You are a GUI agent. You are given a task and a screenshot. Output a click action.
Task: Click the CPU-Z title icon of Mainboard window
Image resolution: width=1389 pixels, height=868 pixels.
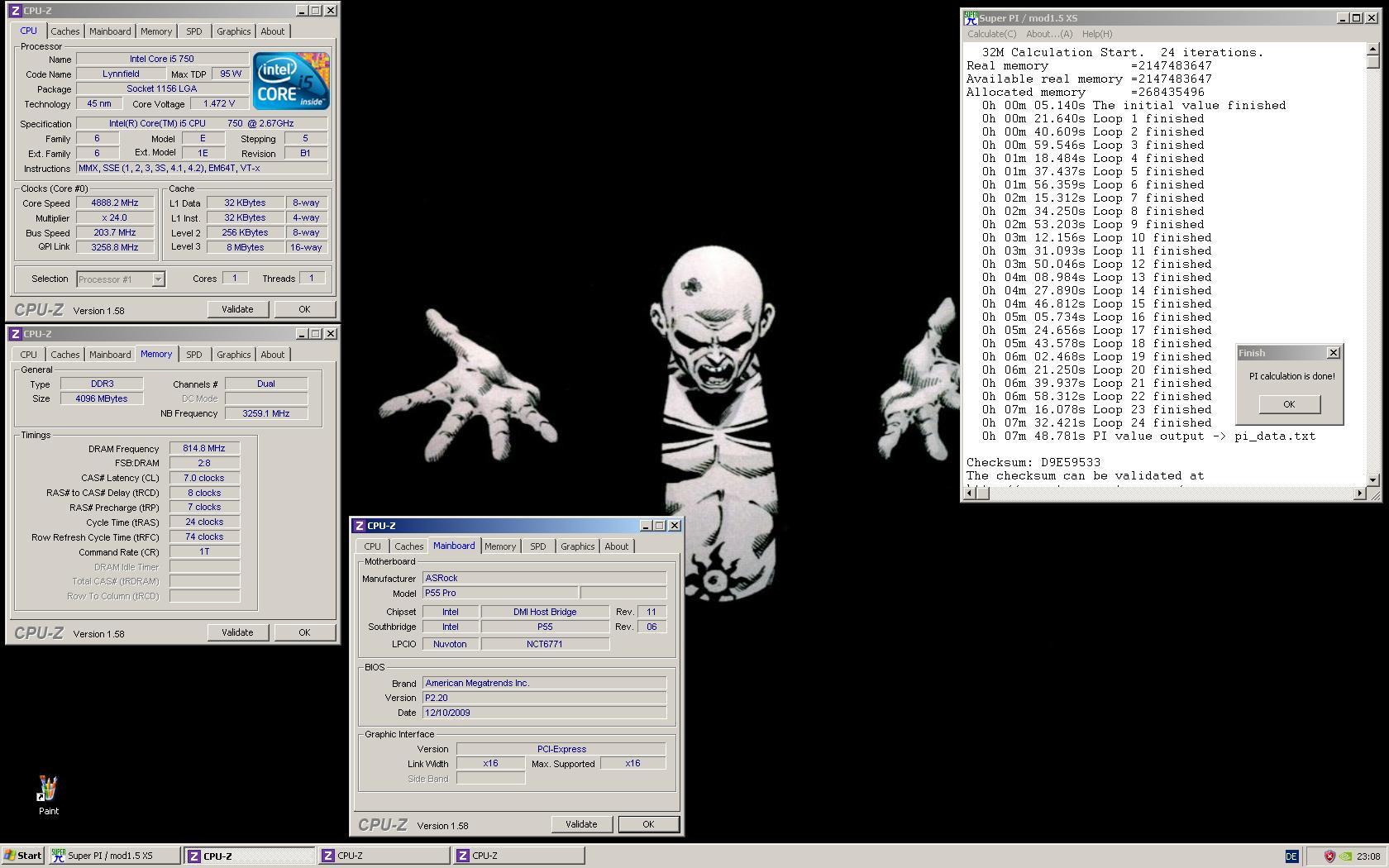(360, 526)
